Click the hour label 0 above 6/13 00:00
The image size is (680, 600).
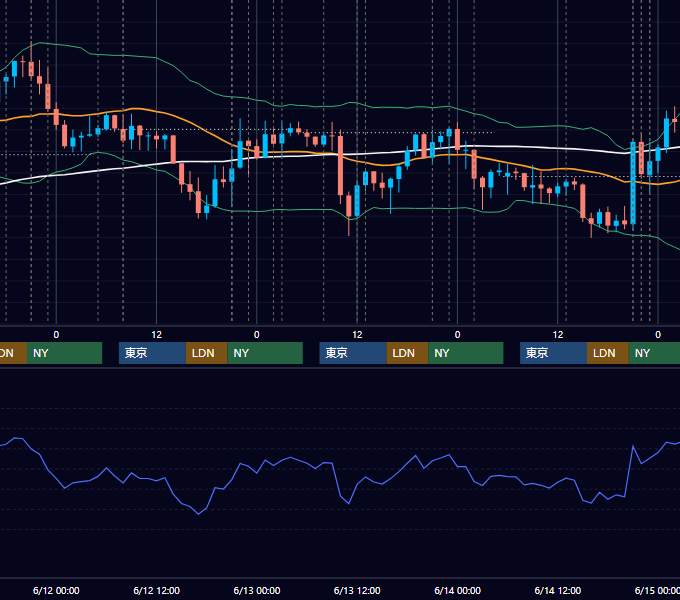coord(257,335)
